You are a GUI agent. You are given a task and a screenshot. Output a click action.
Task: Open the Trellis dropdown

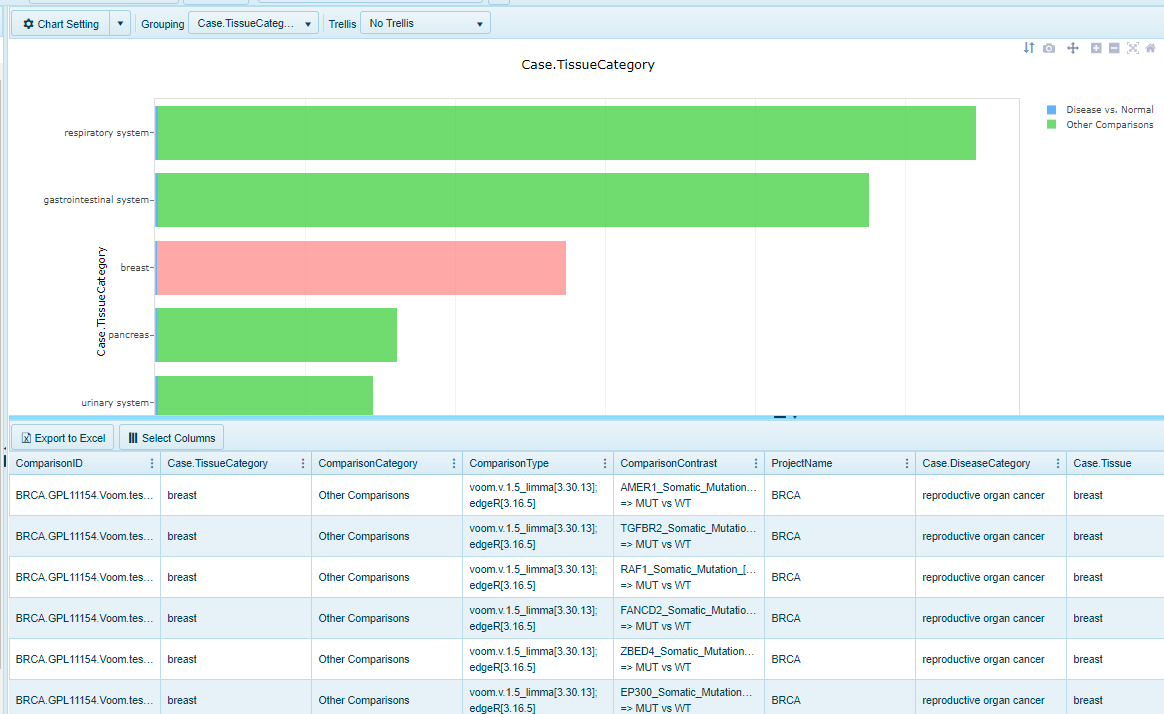(425, 23)
